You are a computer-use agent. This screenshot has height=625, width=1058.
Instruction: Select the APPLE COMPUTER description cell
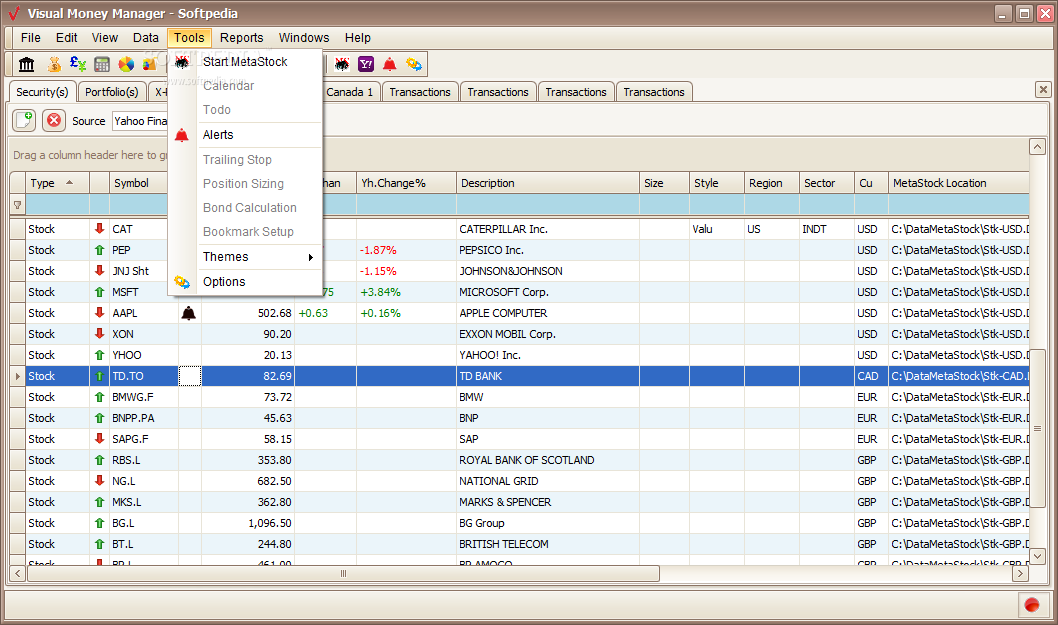(547, 313)
